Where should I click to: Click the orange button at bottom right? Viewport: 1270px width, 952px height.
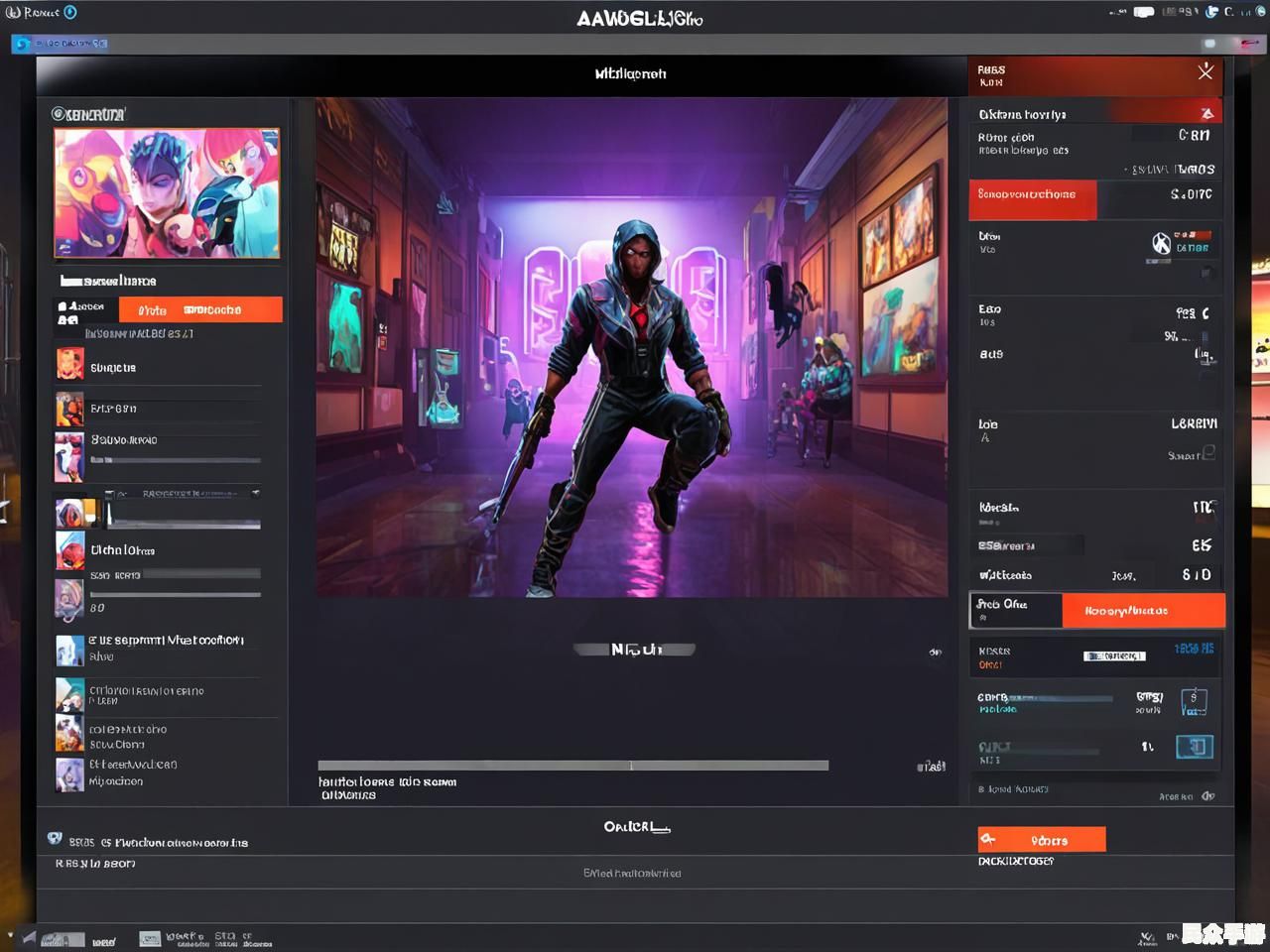coord(1041,840)
